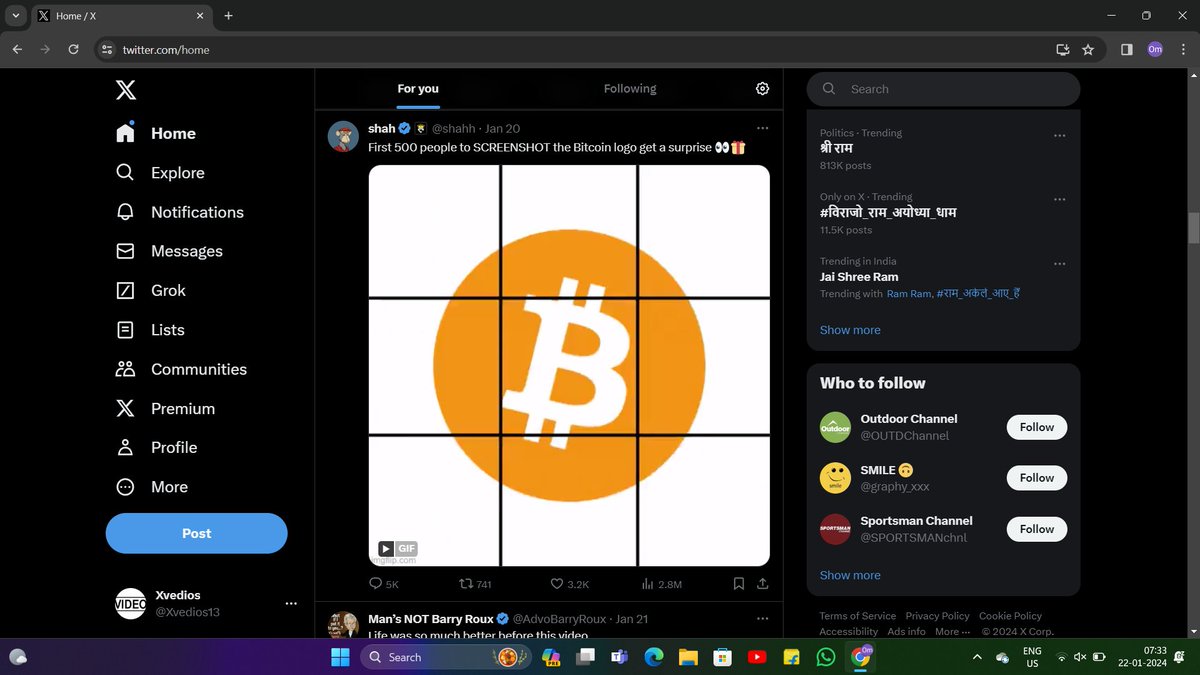Open Privacy Policy link
This screenshot has height=675, width=1200.
click(937, 616)
